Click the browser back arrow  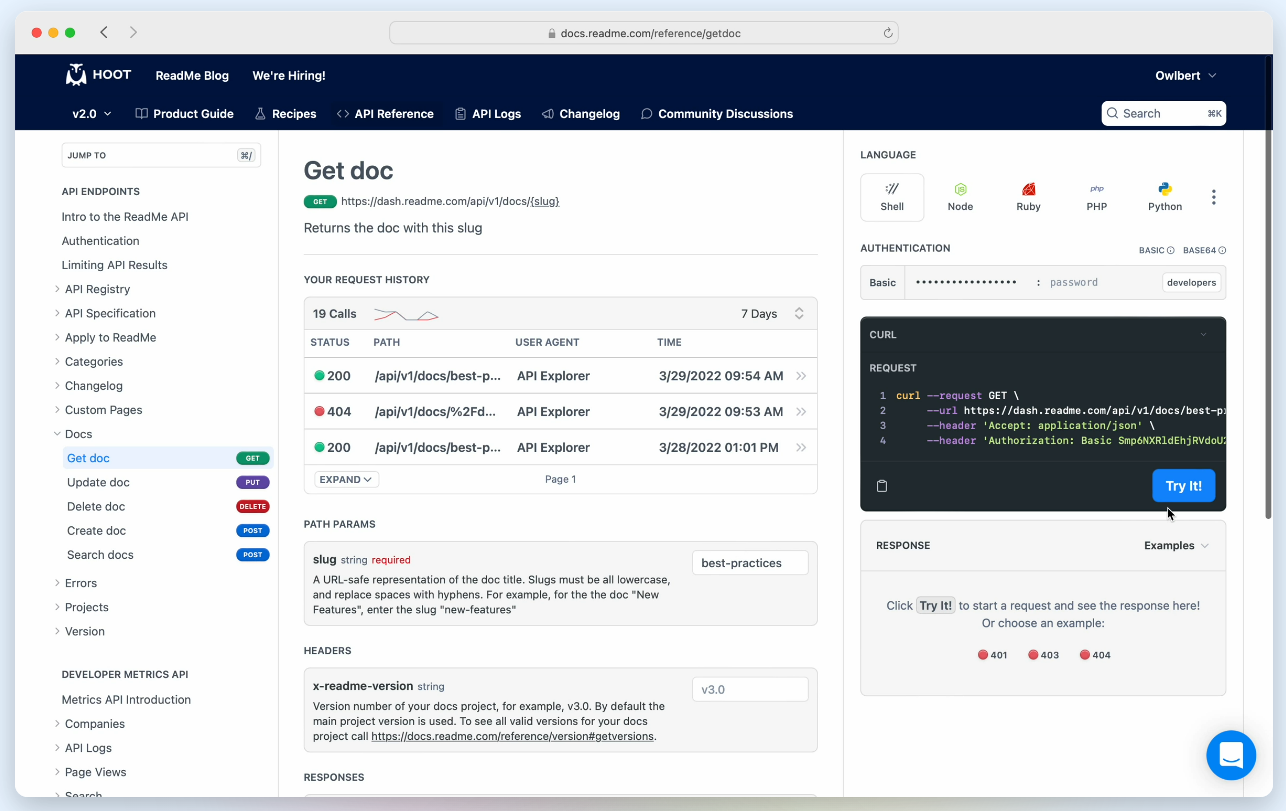coord(104,33)
